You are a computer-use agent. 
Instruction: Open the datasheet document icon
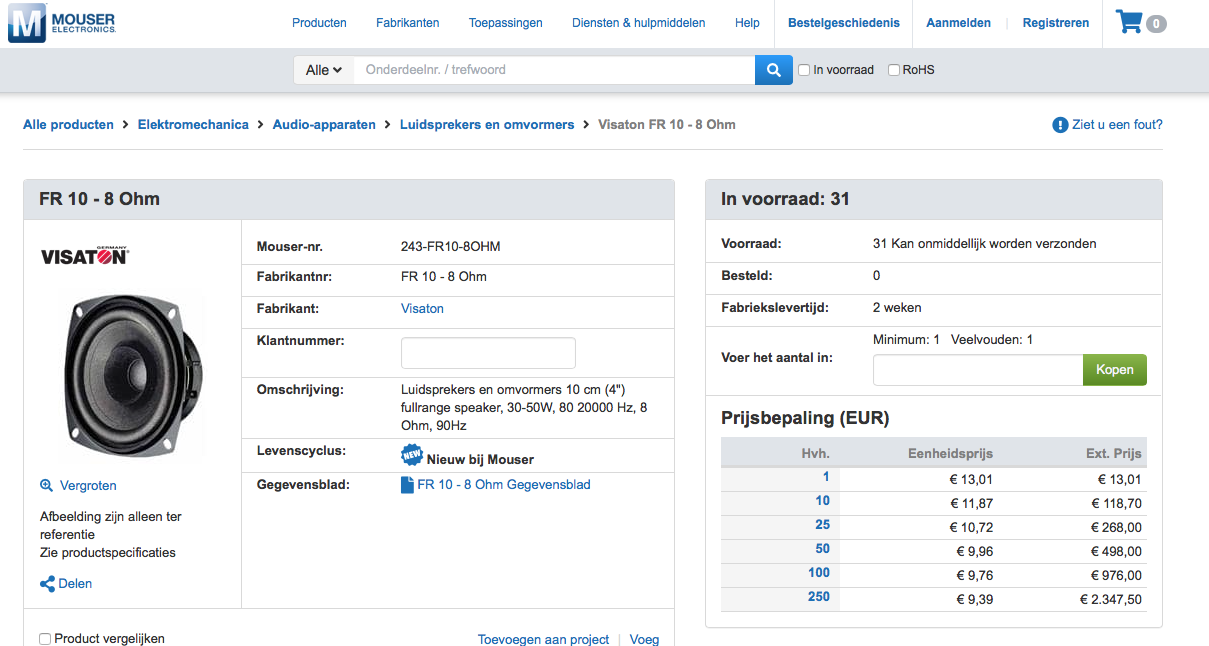pyautogui.click(x=407, y=485)
